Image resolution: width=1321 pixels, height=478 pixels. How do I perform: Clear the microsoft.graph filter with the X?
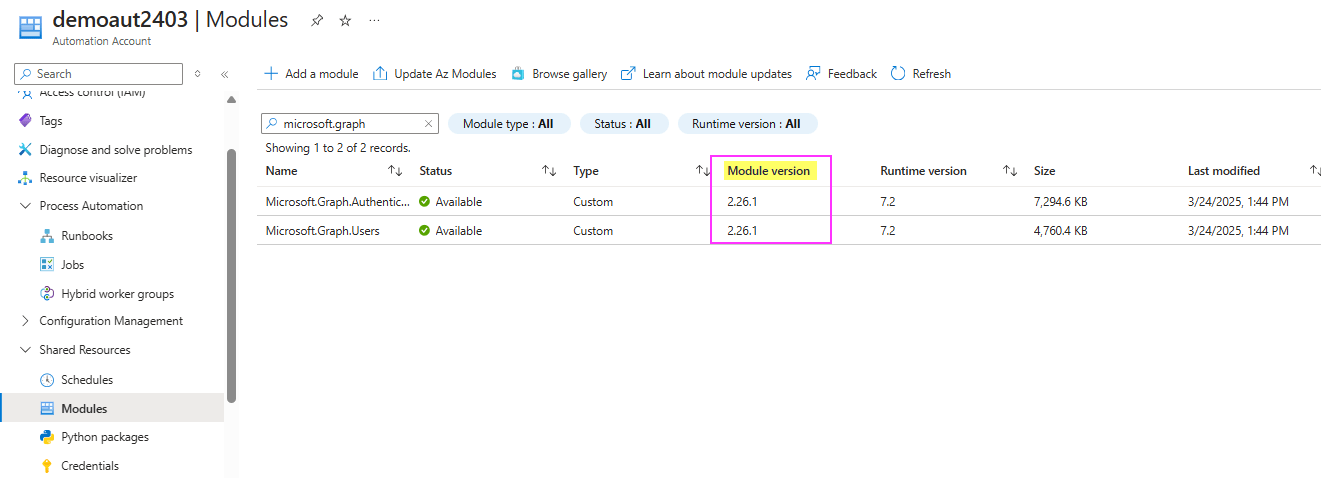(429, 124)
